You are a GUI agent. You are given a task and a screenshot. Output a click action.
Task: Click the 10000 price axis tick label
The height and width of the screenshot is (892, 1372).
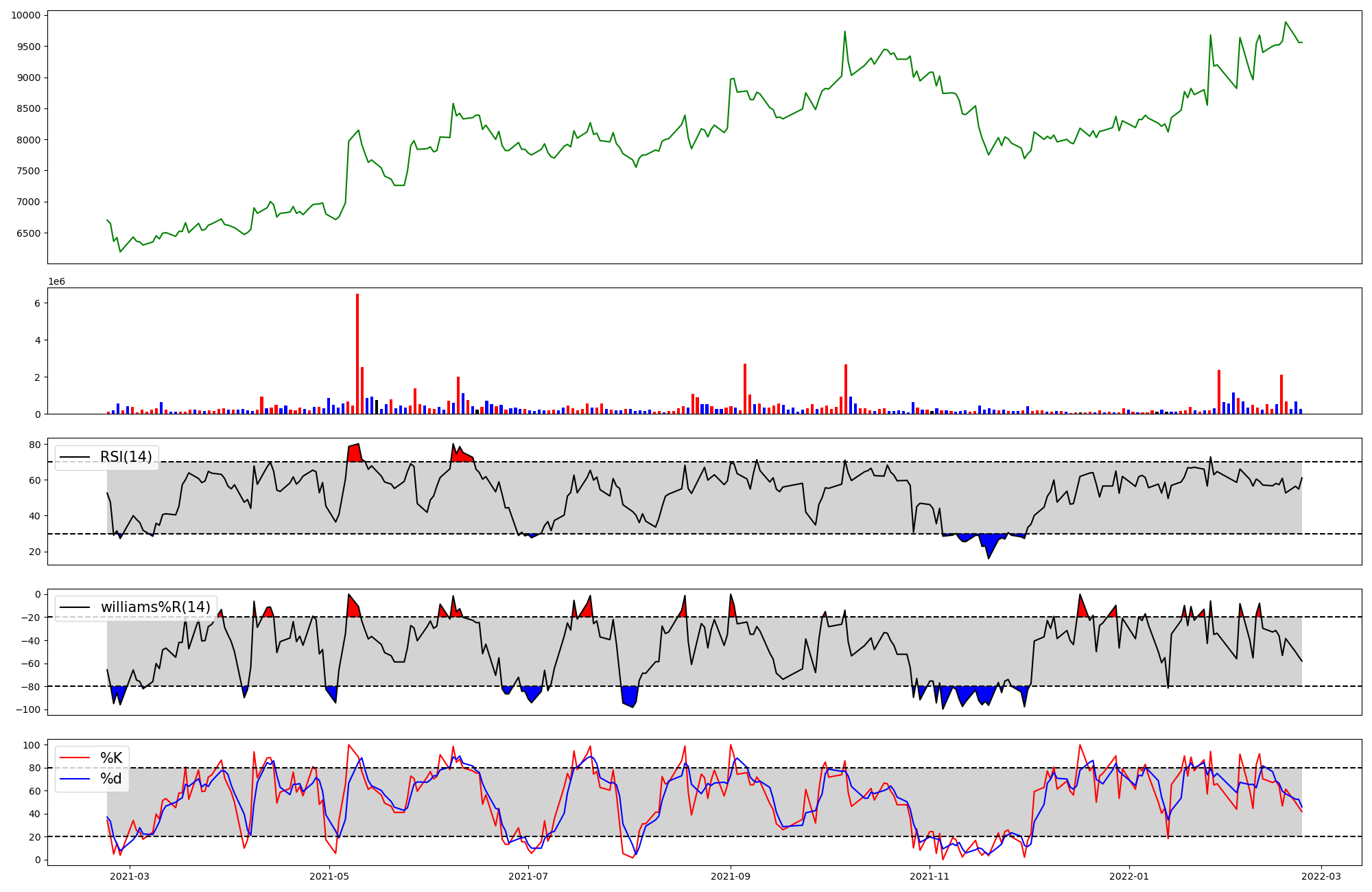click(25, 15)
